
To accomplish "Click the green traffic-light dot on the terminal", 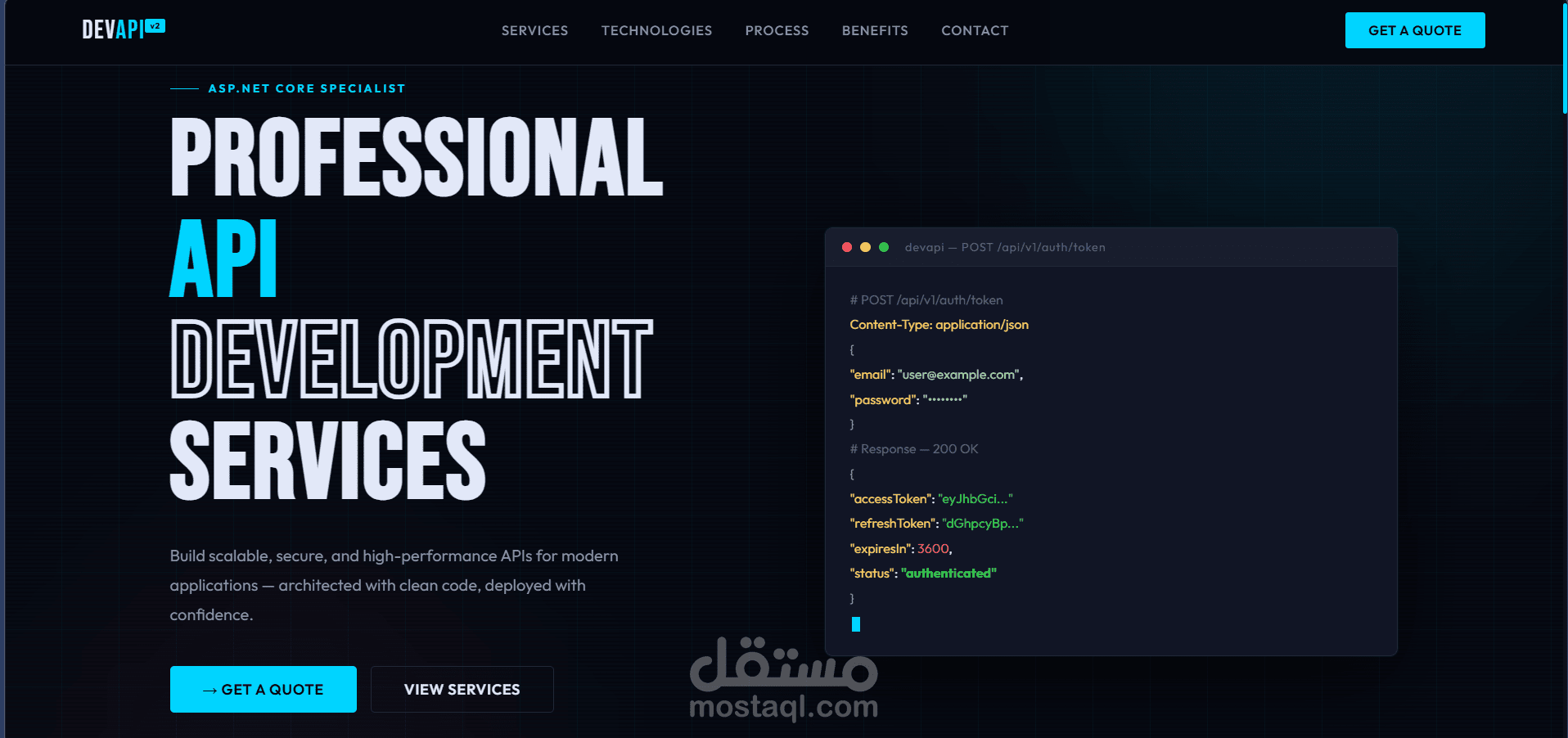I will 885,247.
